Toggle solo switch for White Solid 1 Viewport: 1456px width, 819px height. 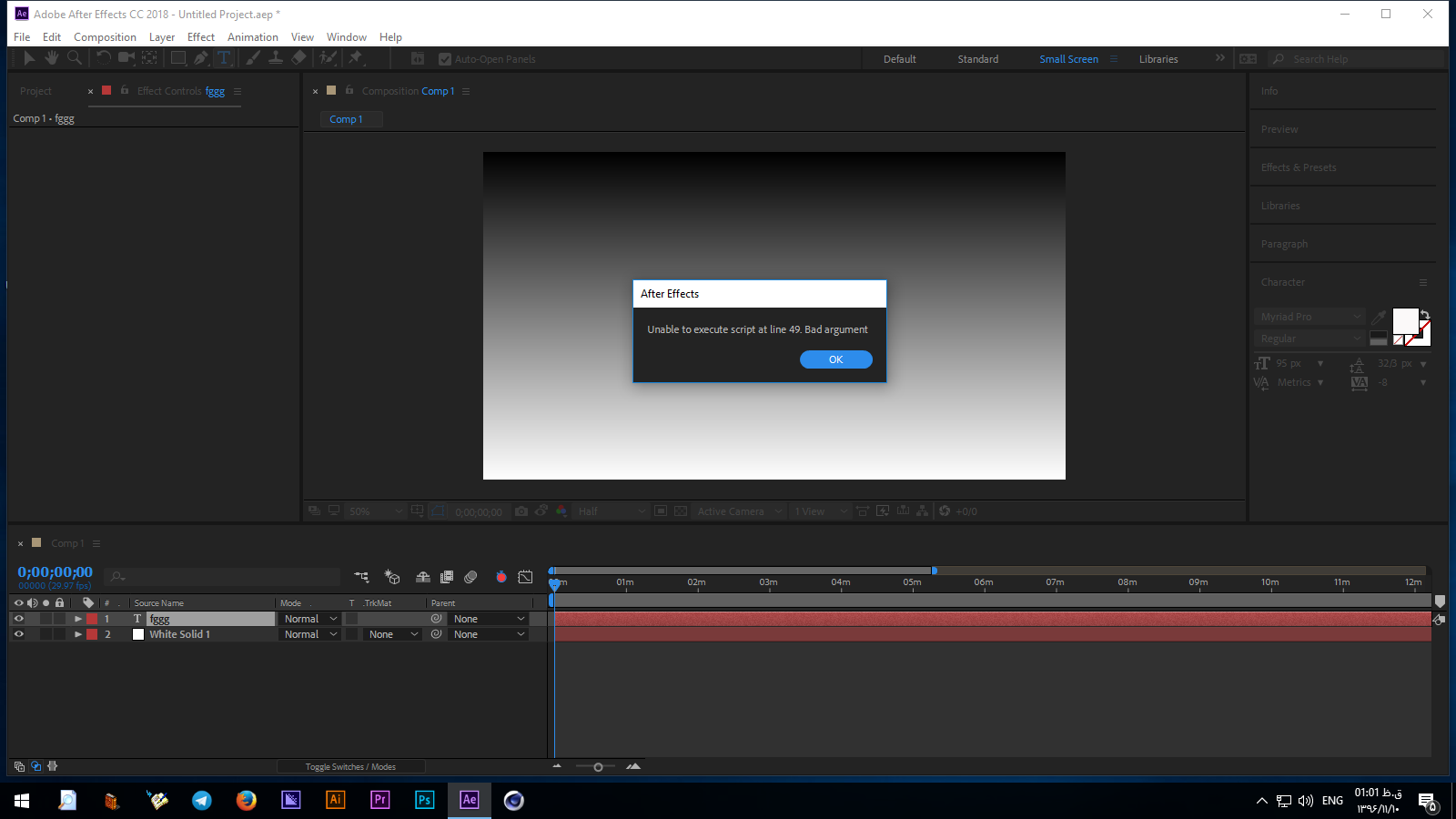point(45,634)
